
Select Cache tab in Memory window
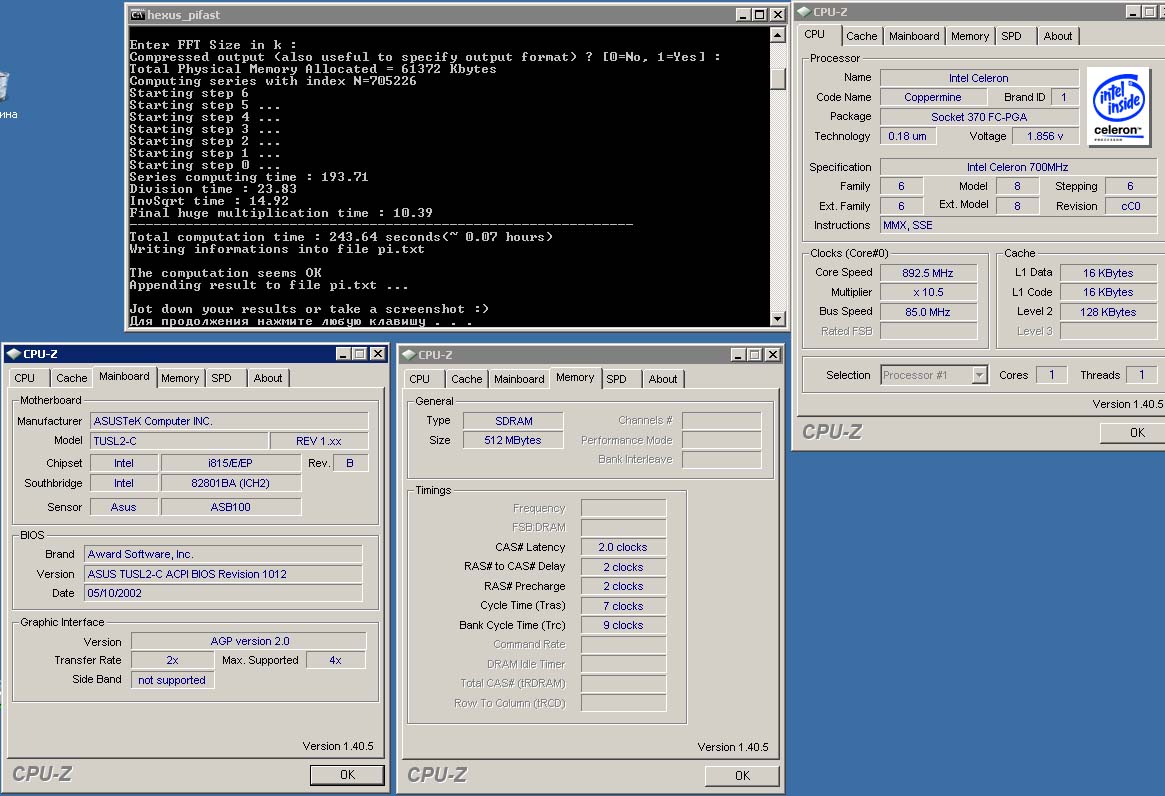[x=467, y=378]
